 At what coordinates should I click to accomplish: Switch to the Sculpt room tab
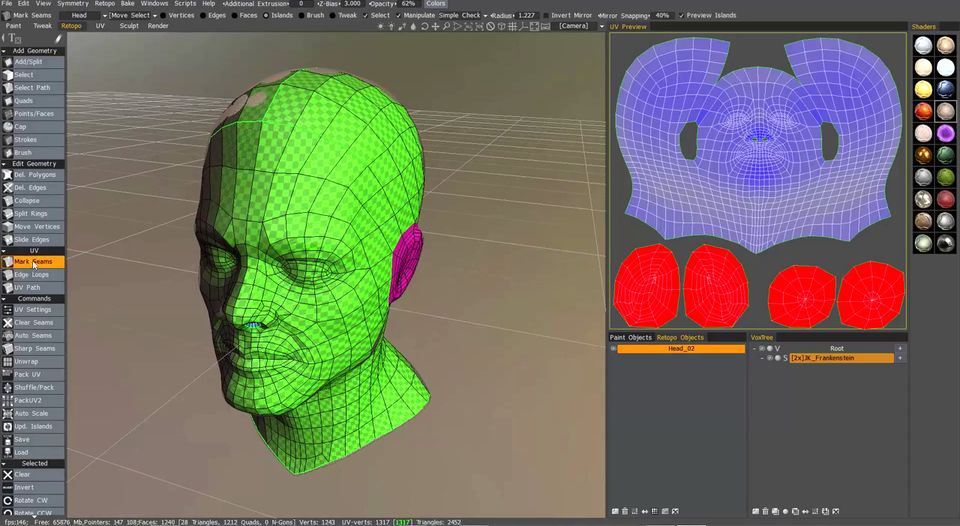(x=129, y=26)
